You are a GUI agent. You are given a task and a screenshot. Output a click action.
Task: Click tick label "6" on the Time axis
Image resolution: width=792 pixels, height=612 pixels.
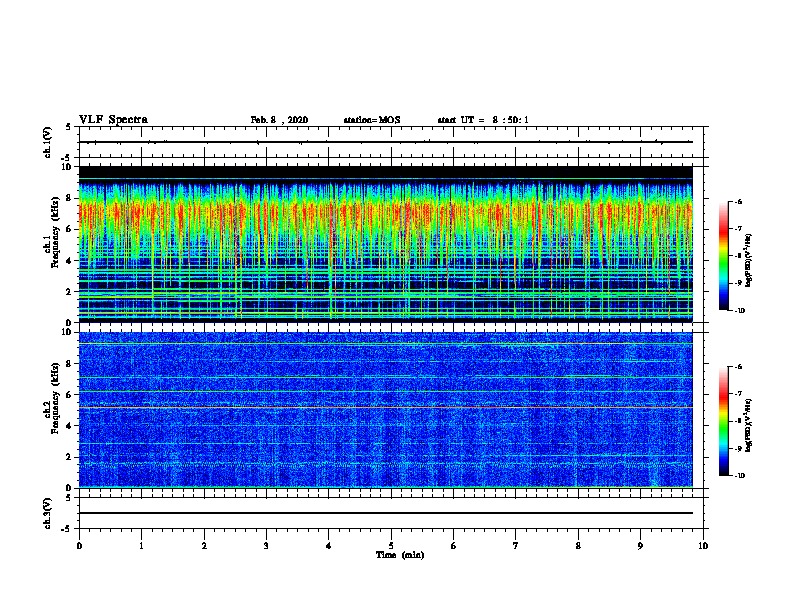click(x=454, y=546)
